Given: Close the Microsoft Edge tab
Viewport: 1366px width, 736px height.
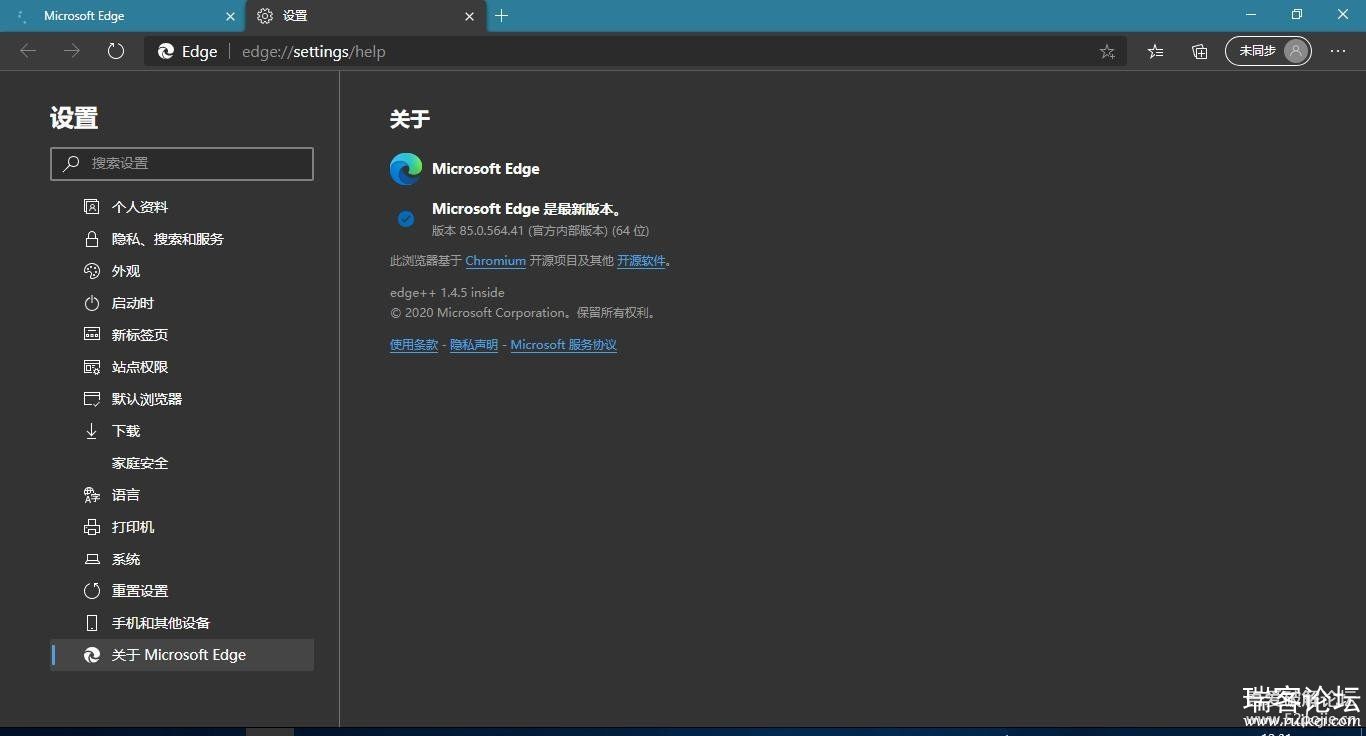Looking at the screenshot, I should pos(230,16).
